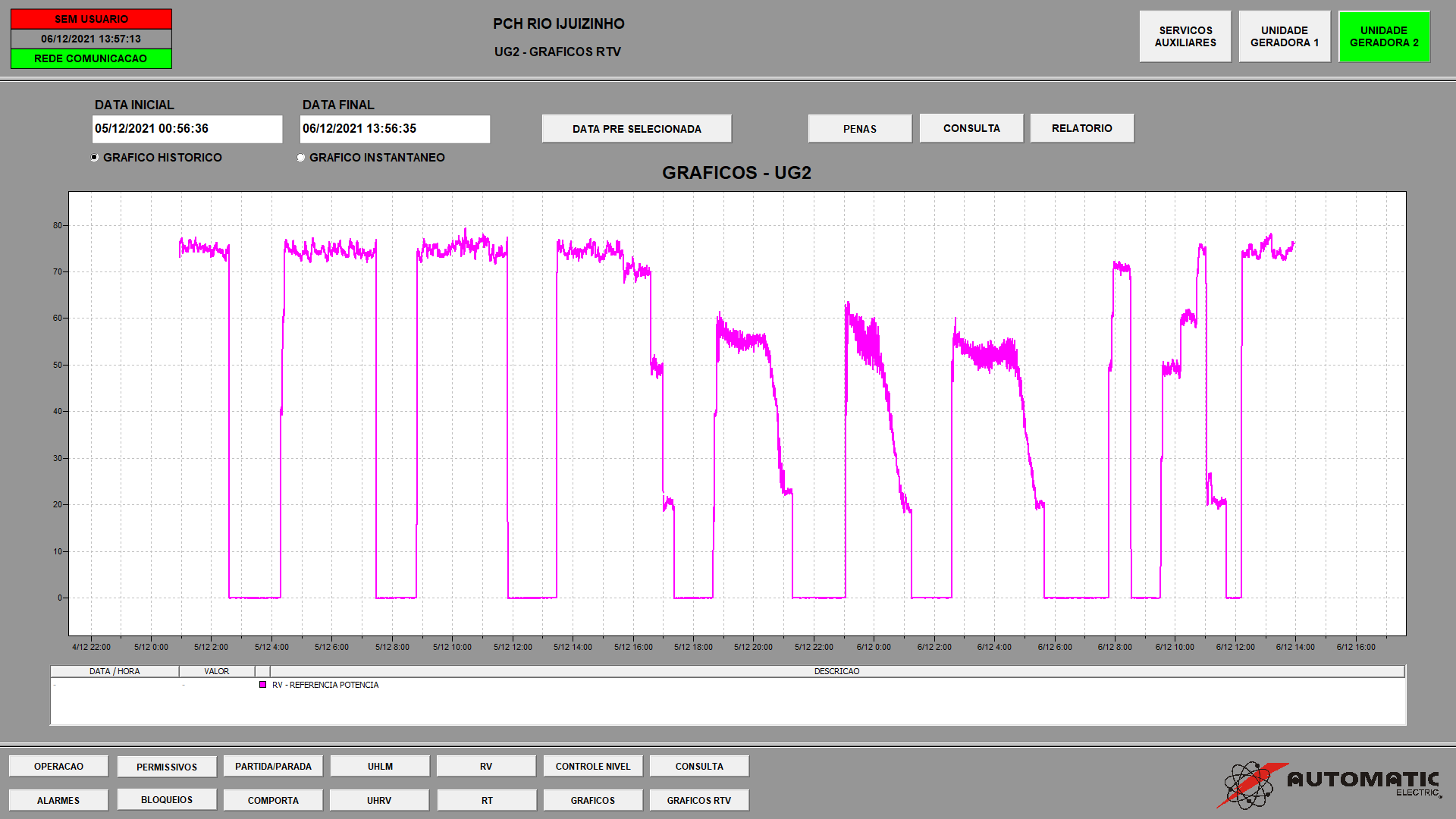This screenshot has width=1456, height=819.
Task: Click the magenta RV Referencia Potencia swatch
Action: pos(263,685)
